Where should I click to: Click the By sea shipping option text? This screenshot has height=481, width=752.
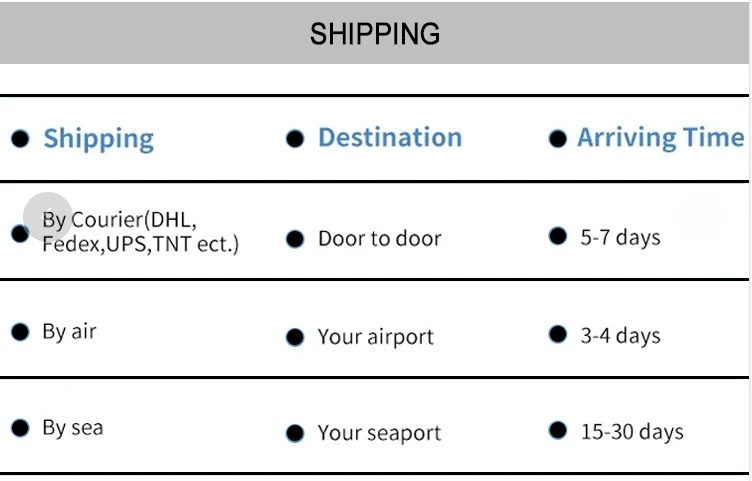point(72,428)
